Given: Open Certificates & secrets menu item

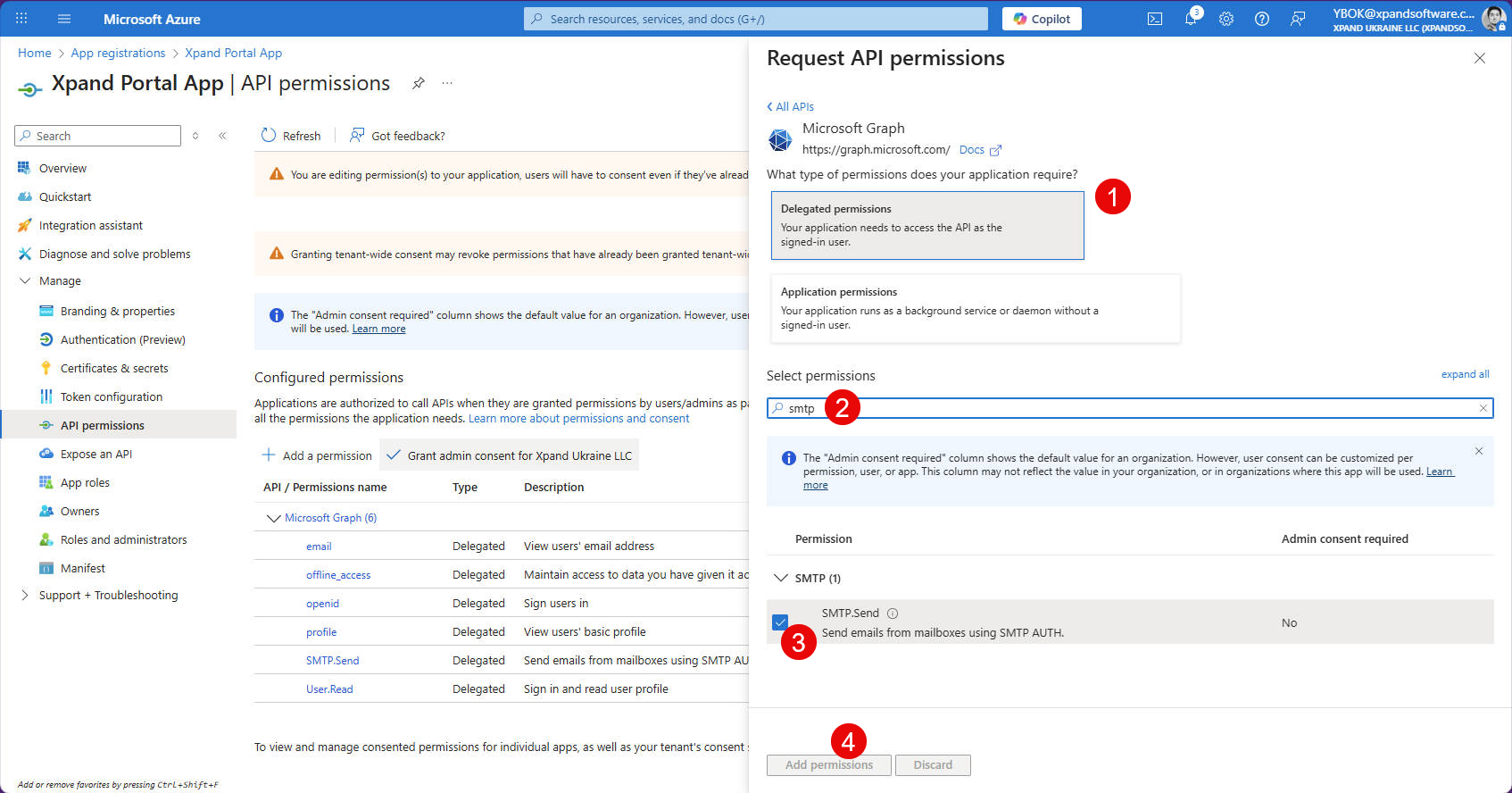Looking at the screenshot, I should coord(114,368).
